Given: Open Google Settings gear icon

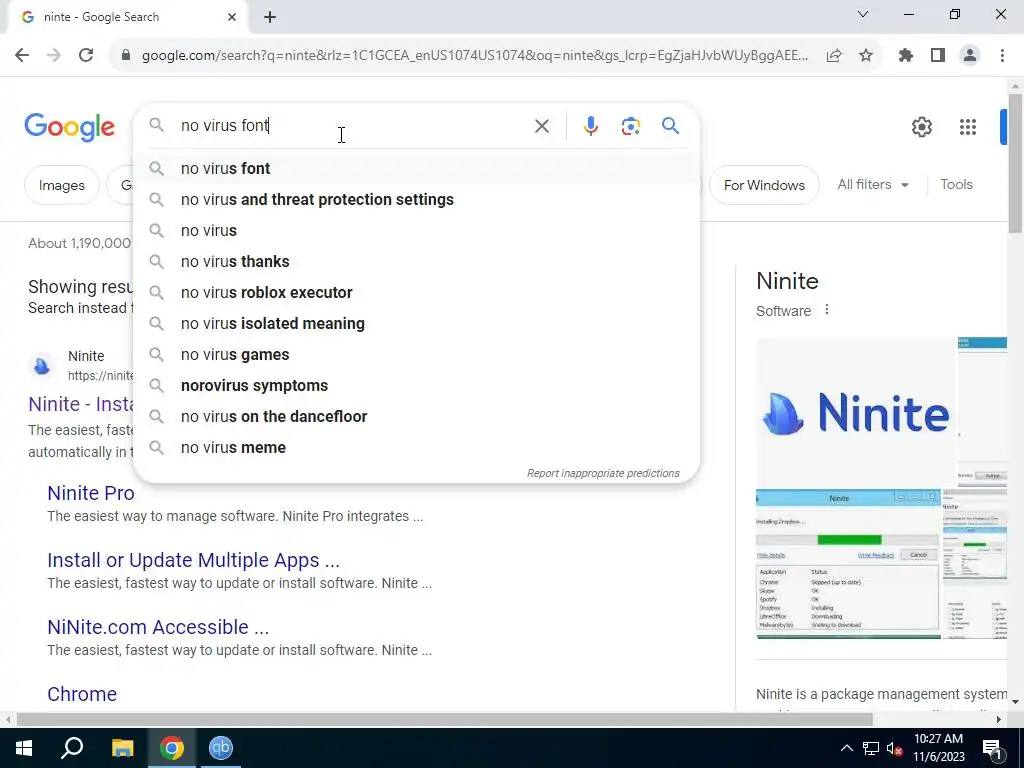Looking at the screenshot, I should (x=921, y=127).
